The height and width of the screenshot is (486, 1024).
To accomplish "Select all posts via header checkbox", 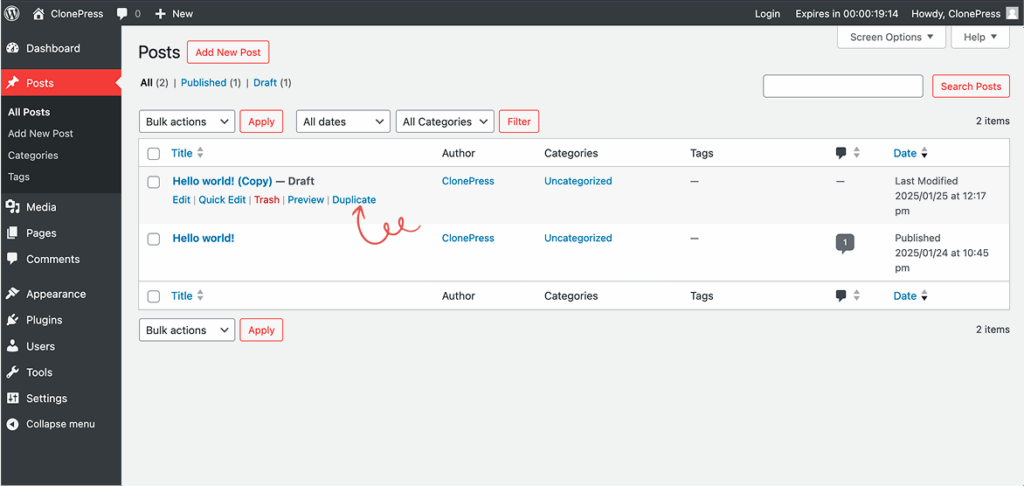I will click(153, 154).
